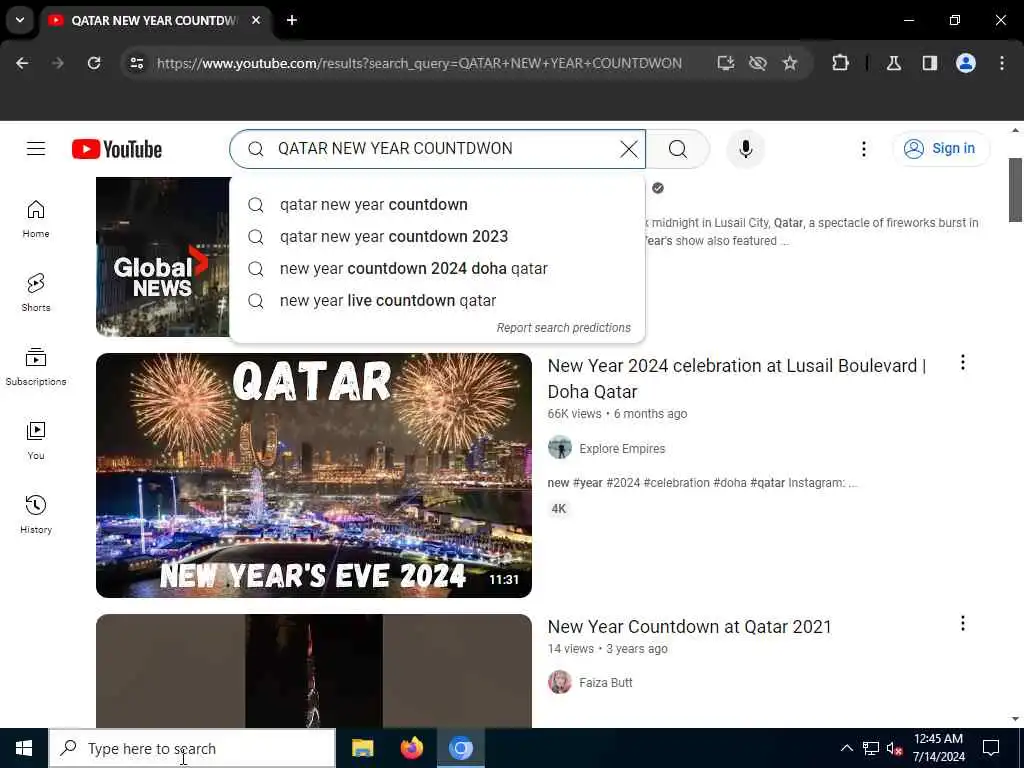
Task: Open Subscriptions in the sidebar
Action: (x=36, y=366)
